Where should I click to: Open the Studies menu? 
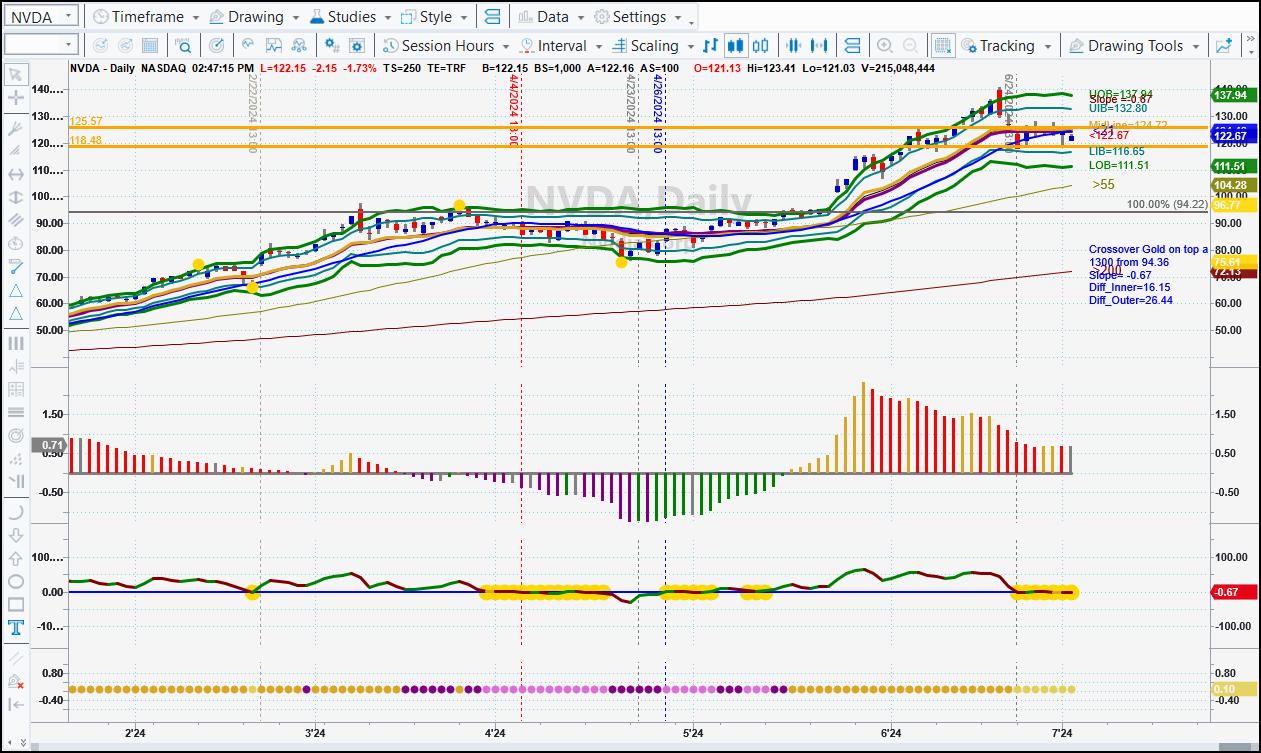coord(350,17)
